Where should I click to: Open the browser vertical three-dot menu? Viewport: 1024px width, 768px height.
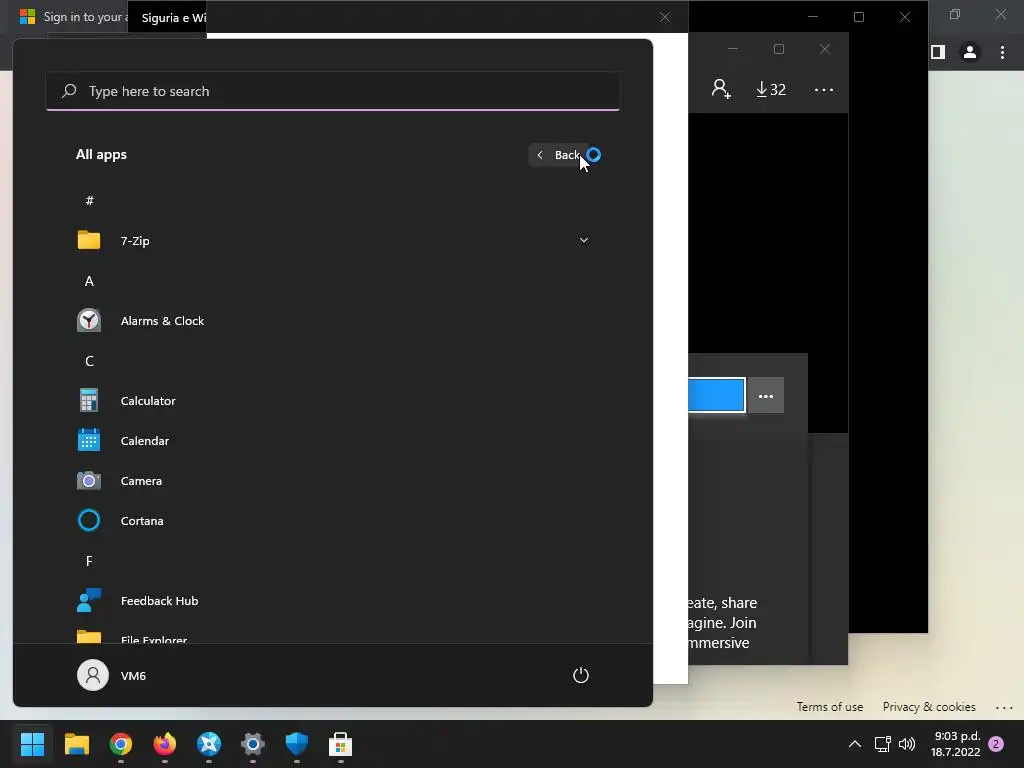1002,52
